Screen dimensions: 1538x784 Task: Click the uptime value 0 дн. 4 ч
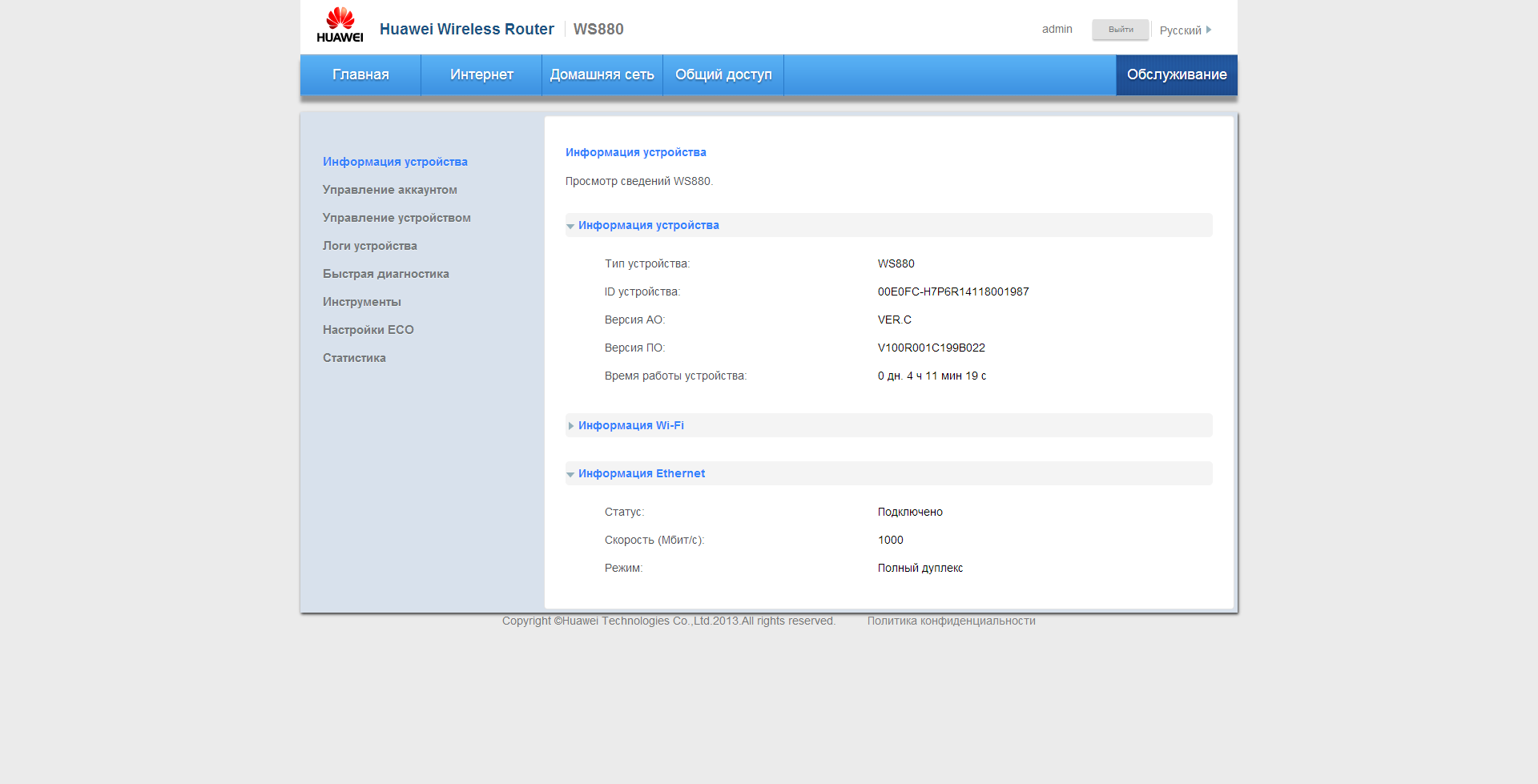pos(932,376)
